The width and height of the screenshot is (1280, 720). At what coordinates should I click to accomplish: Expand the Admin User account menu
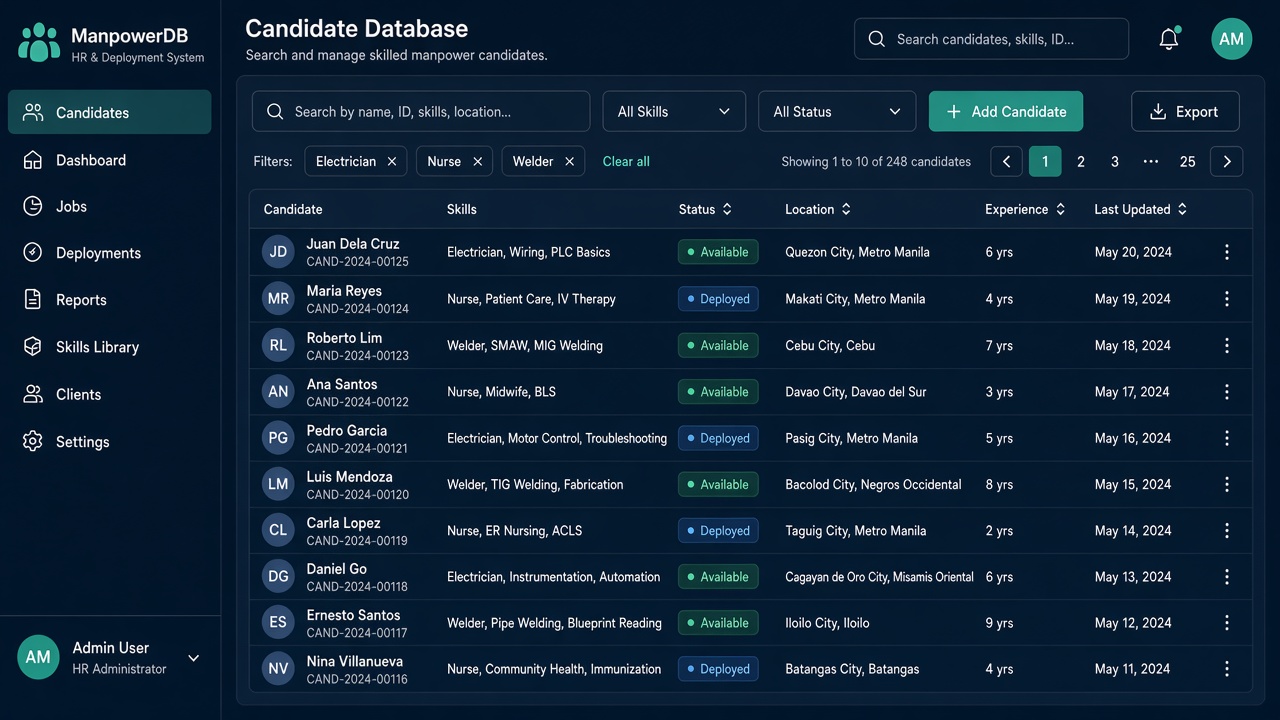coord(194,658)
